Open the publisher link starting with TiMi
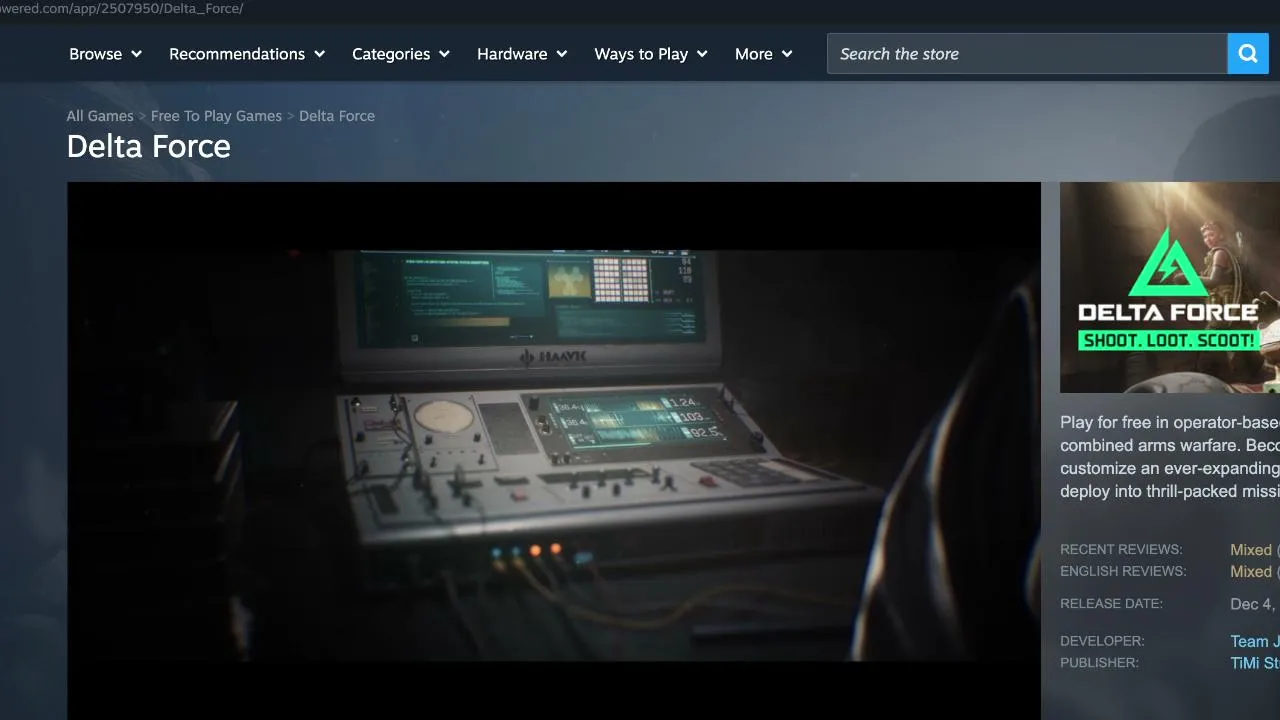This screenshot has width=1280, height=720. [1255, 664]
